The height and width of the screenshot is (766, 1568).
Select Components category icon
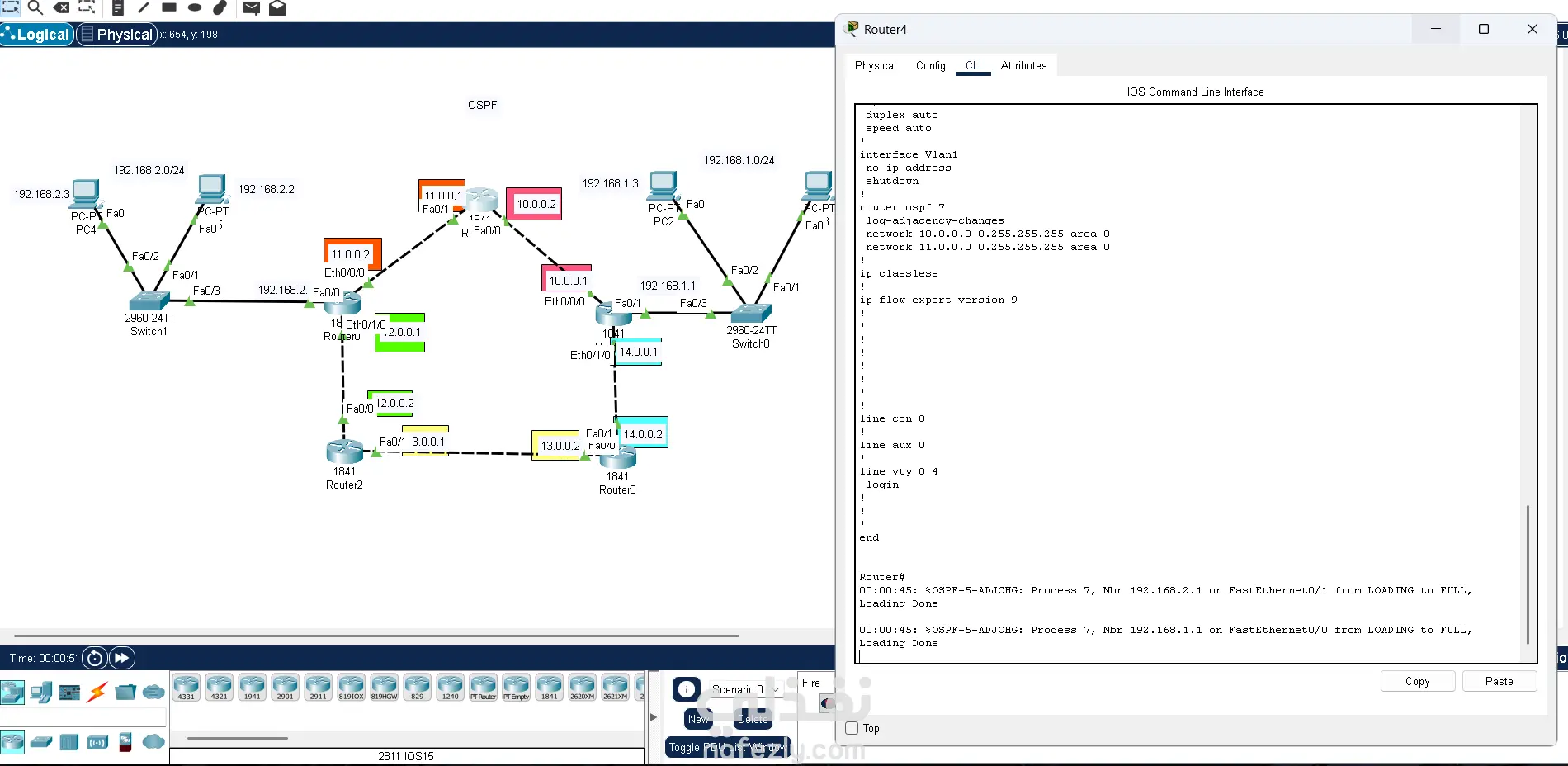69,692
